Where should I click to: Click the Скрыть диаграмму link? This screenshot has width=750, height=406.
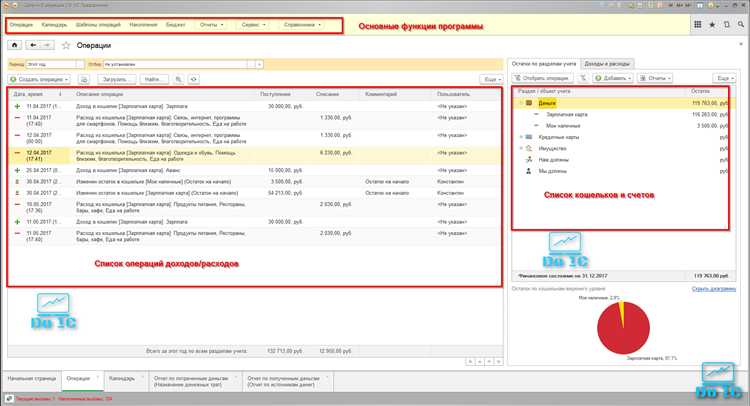pyautogui.click(x=714, y=289)
